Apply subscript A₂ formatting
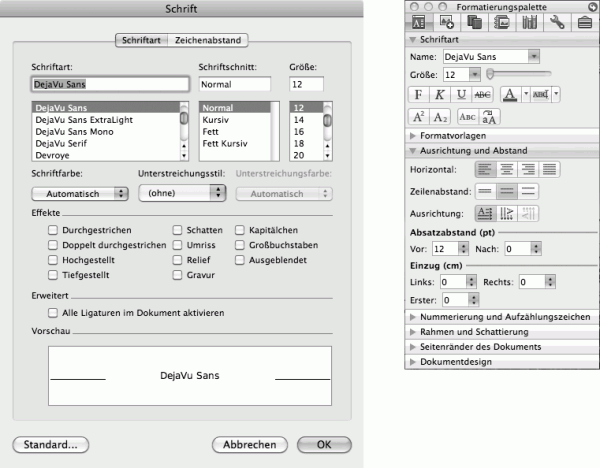This screenshot has height=468, width=600. click(x=440, y=117)
